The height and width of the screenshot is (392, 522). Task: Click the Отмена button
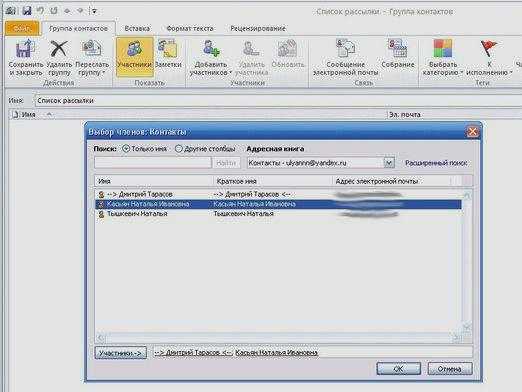tap(450, 369)
